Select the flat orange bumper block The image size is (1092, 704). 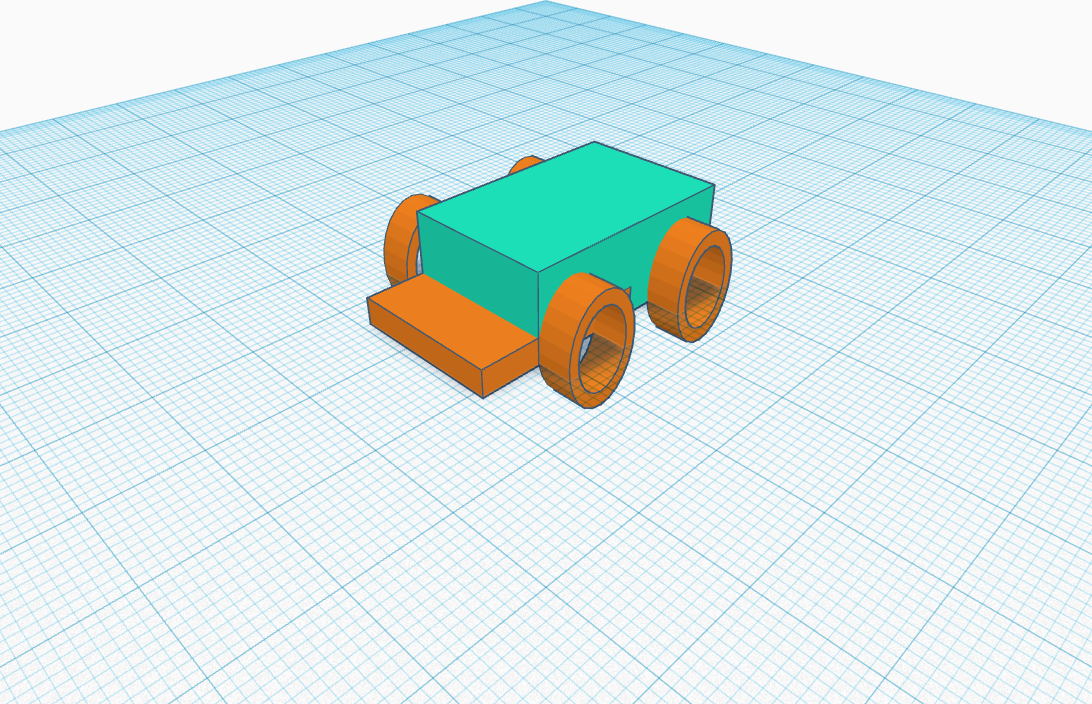453,336
